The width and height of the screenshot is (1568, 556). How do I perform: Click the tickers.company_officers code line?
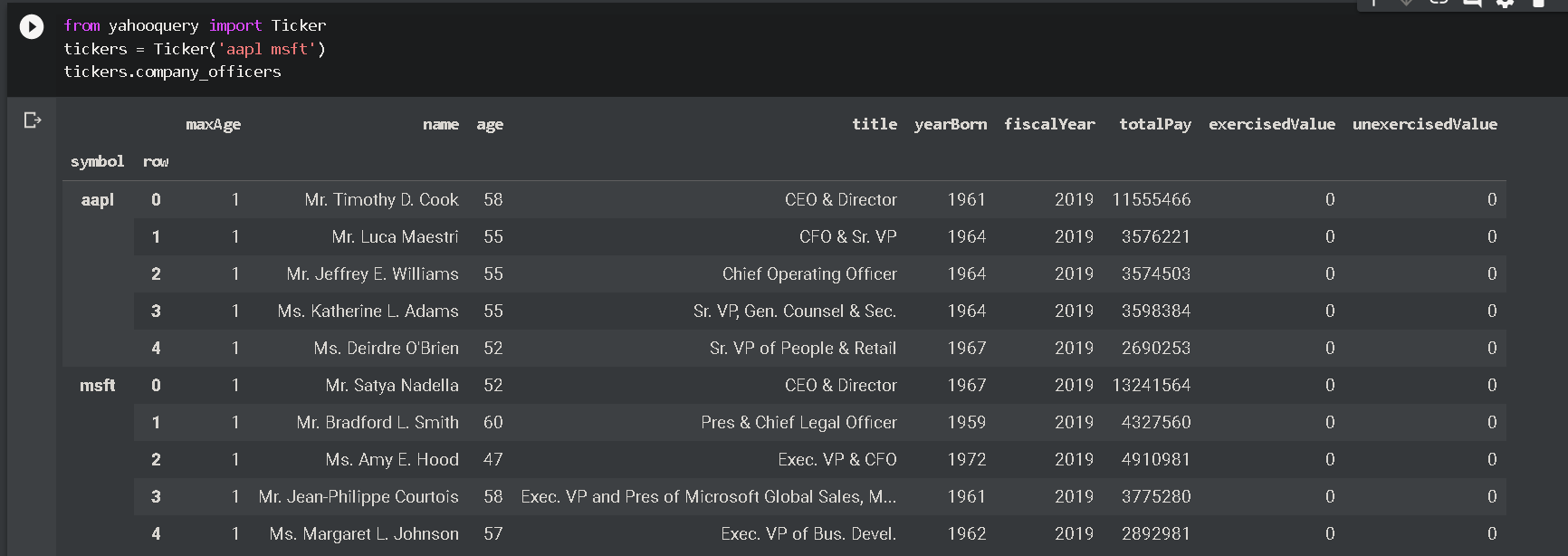pyautogui.click(x=172, y=72)
